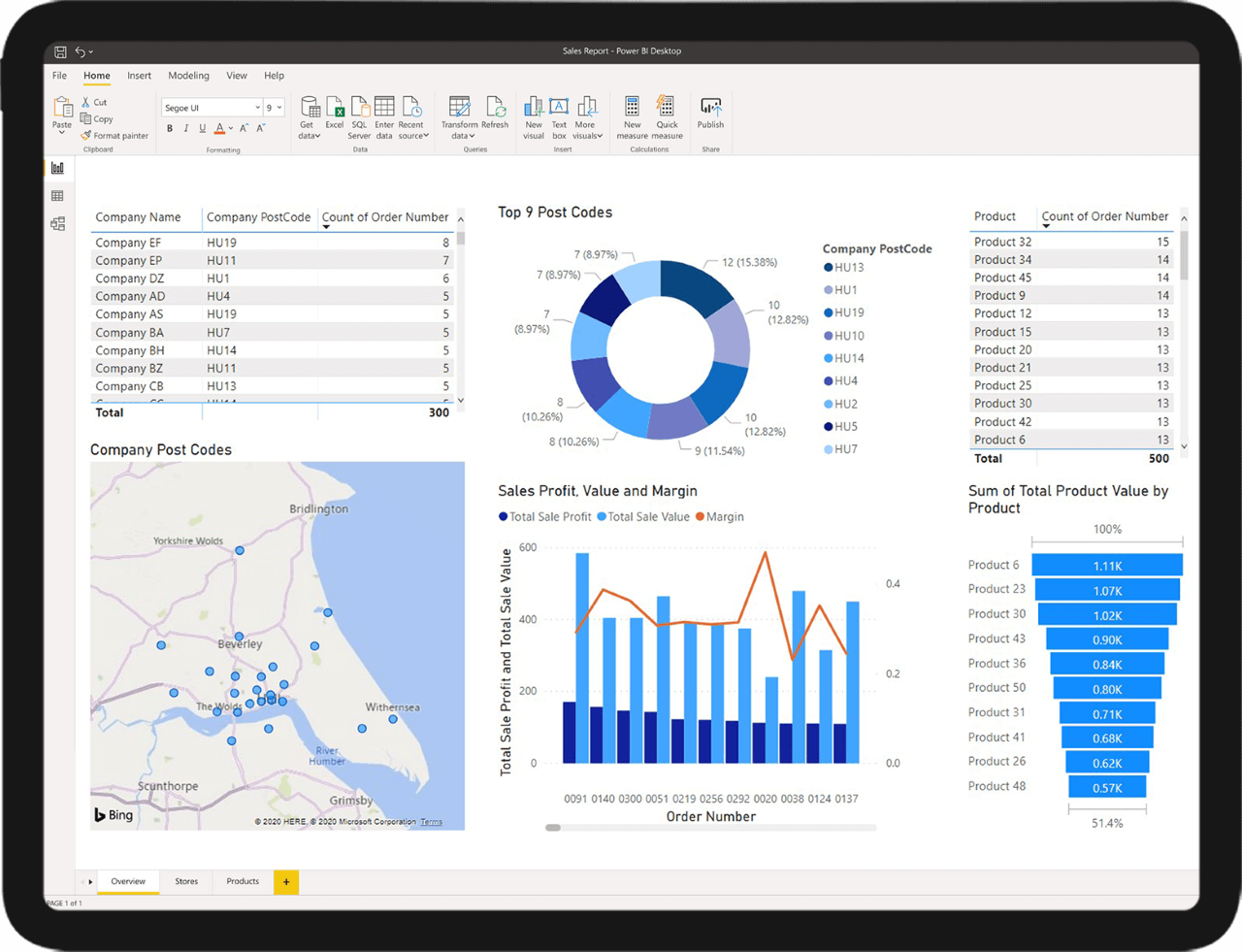The height and width of the screenshot is (952, 1242).
Task: Switch to Report view in sidebar
Action: [x=58, y=168]
